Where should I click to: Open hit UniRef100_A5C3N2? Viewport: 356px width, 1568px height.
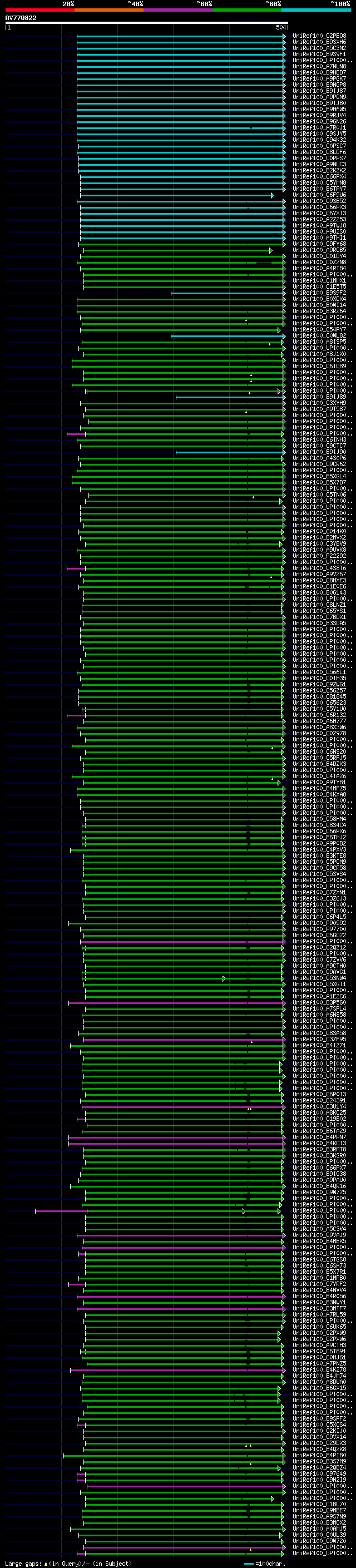click(319, 48)
